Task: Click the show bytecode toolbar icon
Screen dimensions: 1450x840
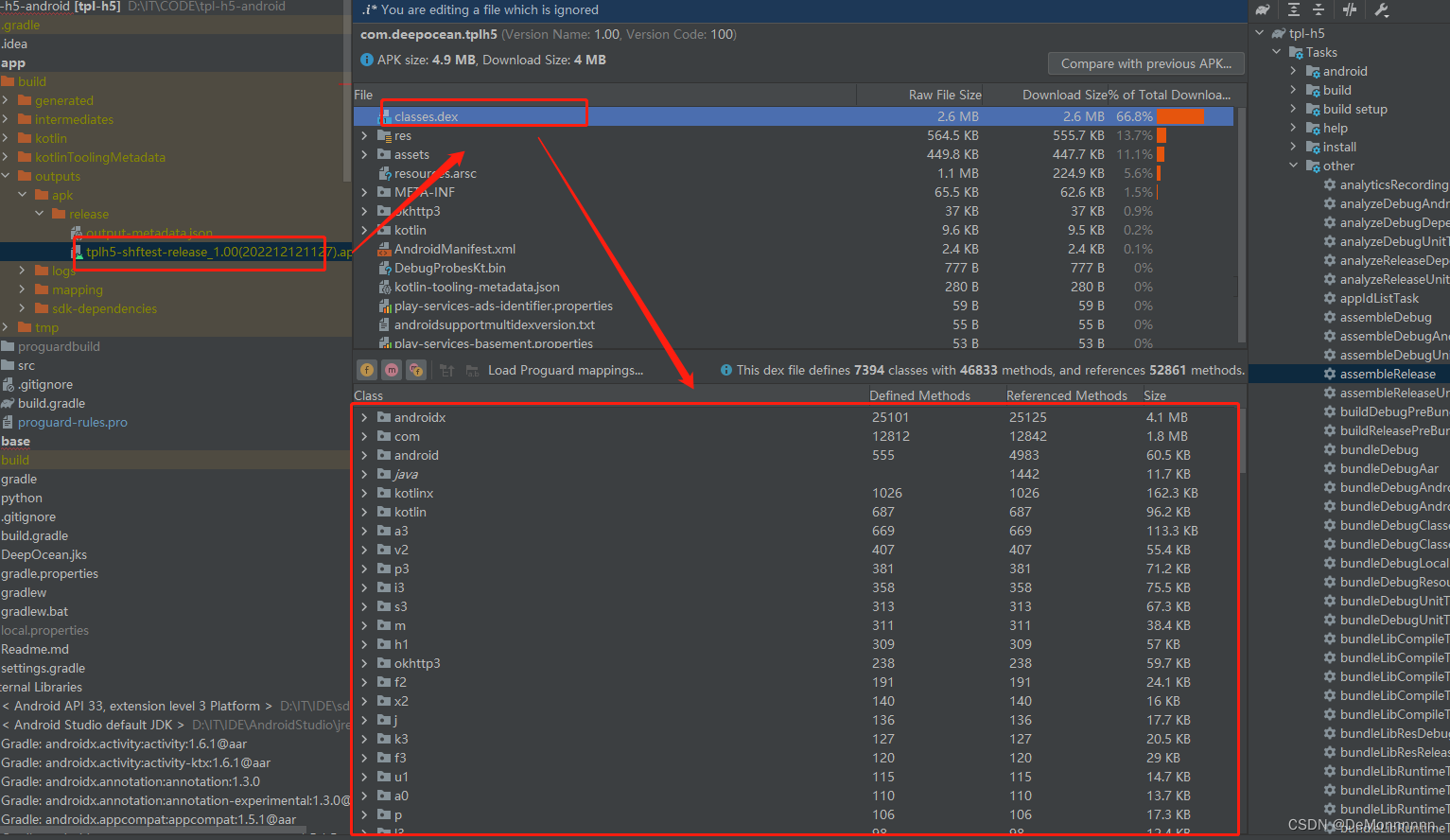Action: [x=447, y=370]
